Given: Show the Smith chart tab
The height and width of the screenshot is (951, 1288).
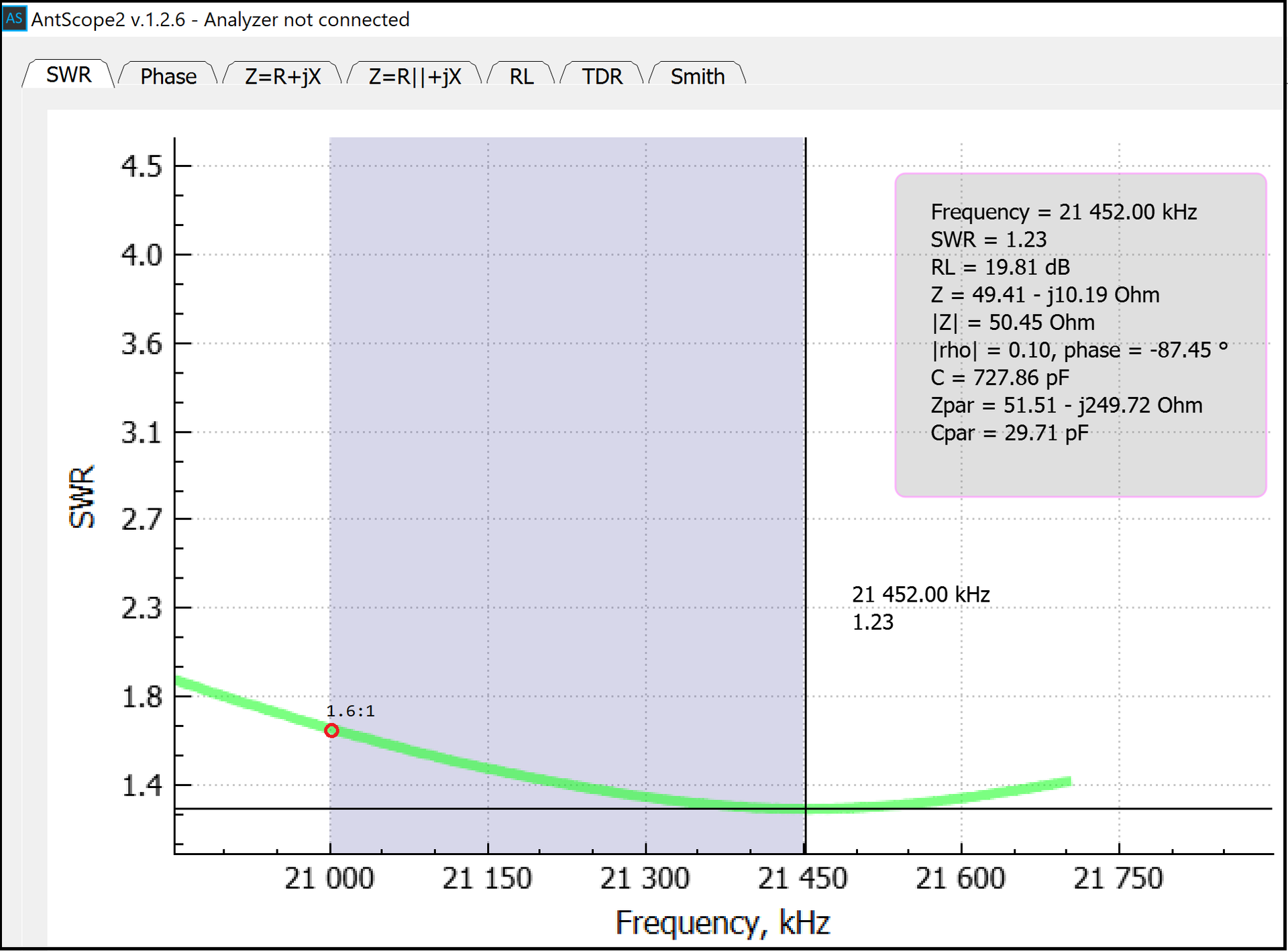Looking at the screenshot, I should click(697, 76).
